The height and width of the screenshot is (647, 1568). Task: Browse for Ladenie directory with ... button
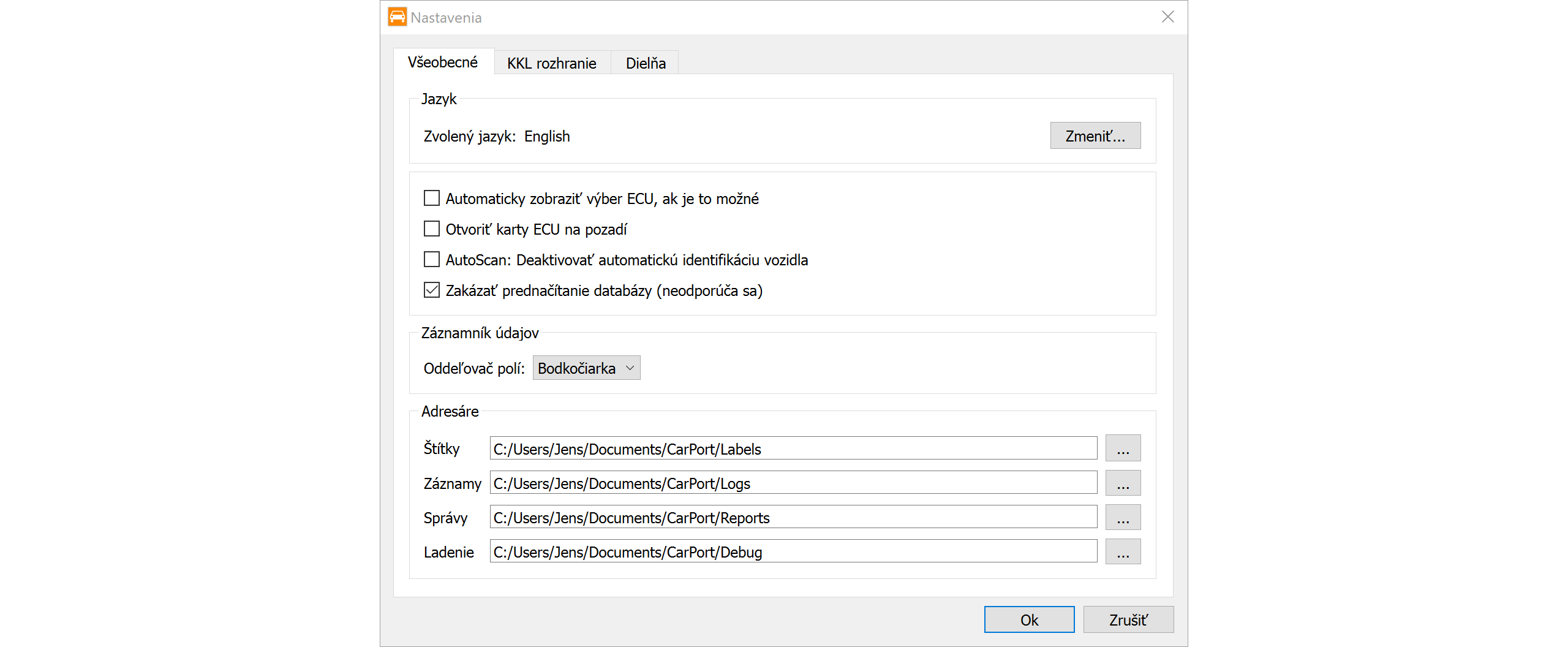(x=1123, y=551)
